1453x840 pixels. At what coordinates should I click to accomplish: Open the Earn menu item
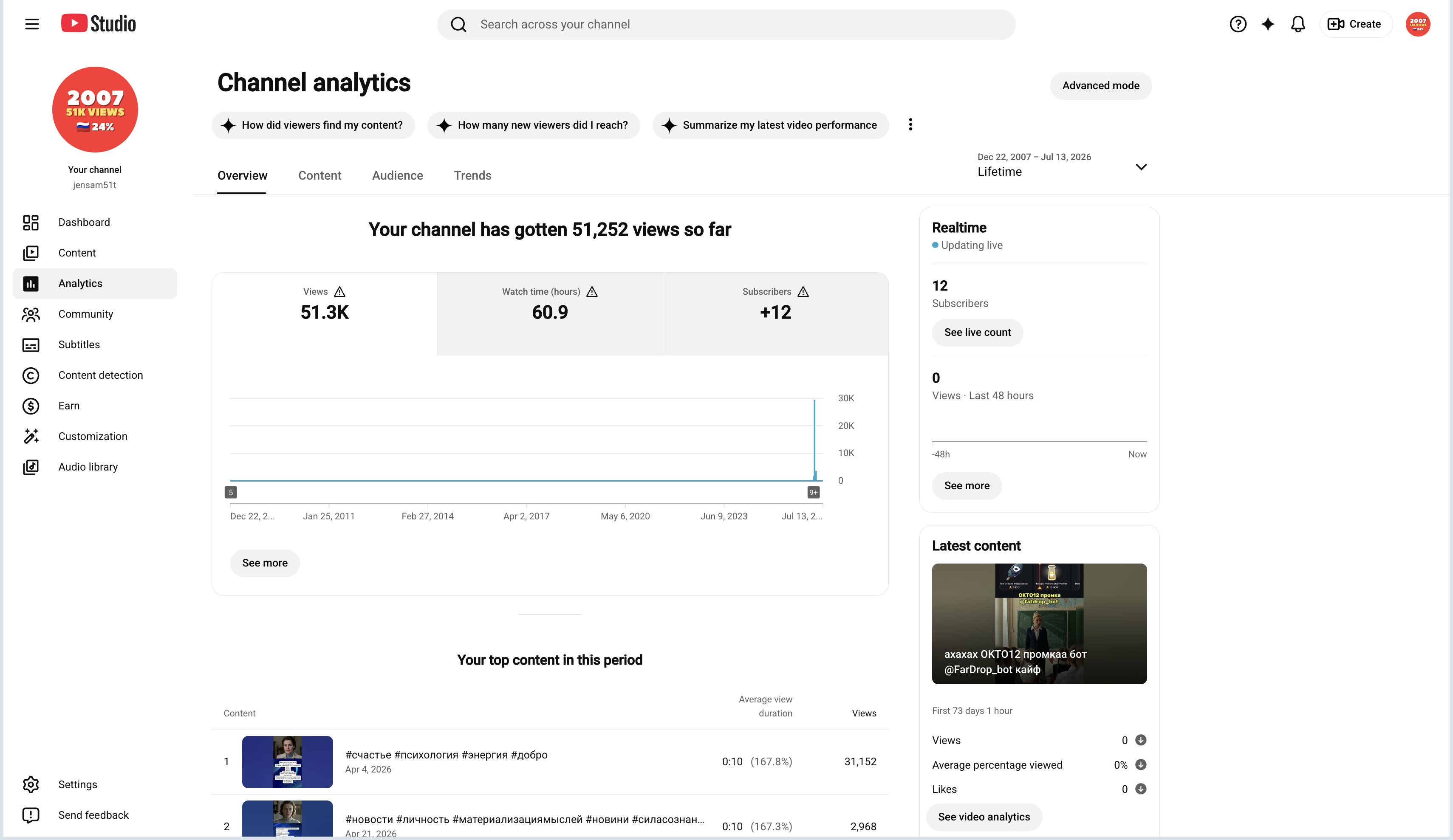tap(95, 406)
